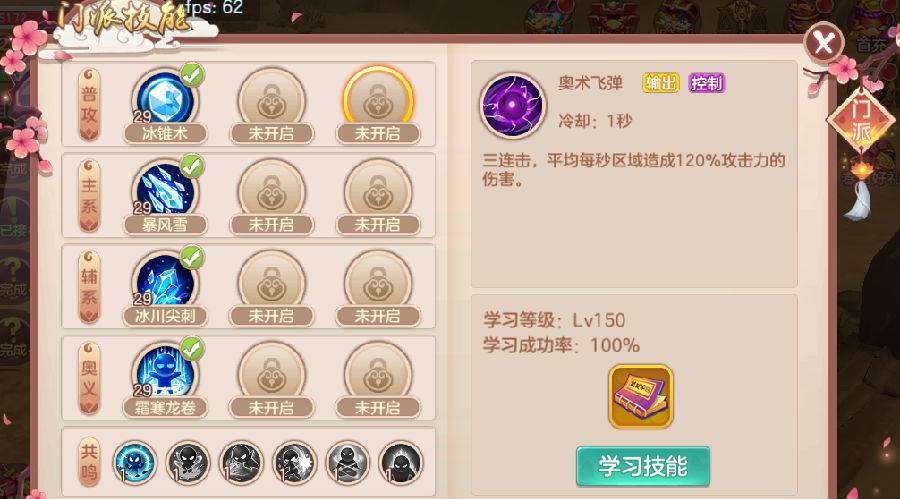Select the 冰川尖刺 glacier spike skill icon
Viewport: 900px width, 499px height.
tap(165, 283)
